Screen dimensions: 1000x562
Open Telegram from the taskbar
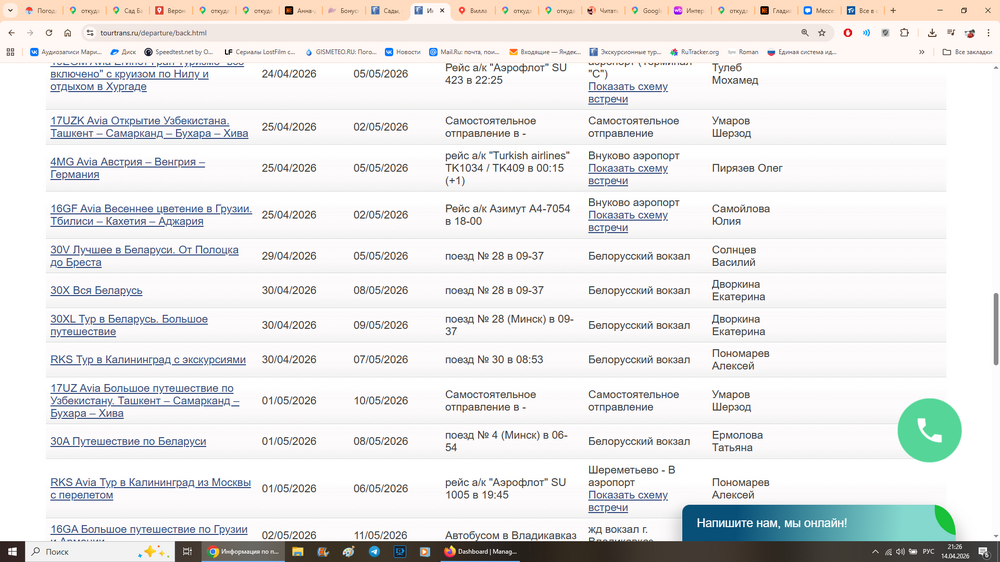coord(374,551)
